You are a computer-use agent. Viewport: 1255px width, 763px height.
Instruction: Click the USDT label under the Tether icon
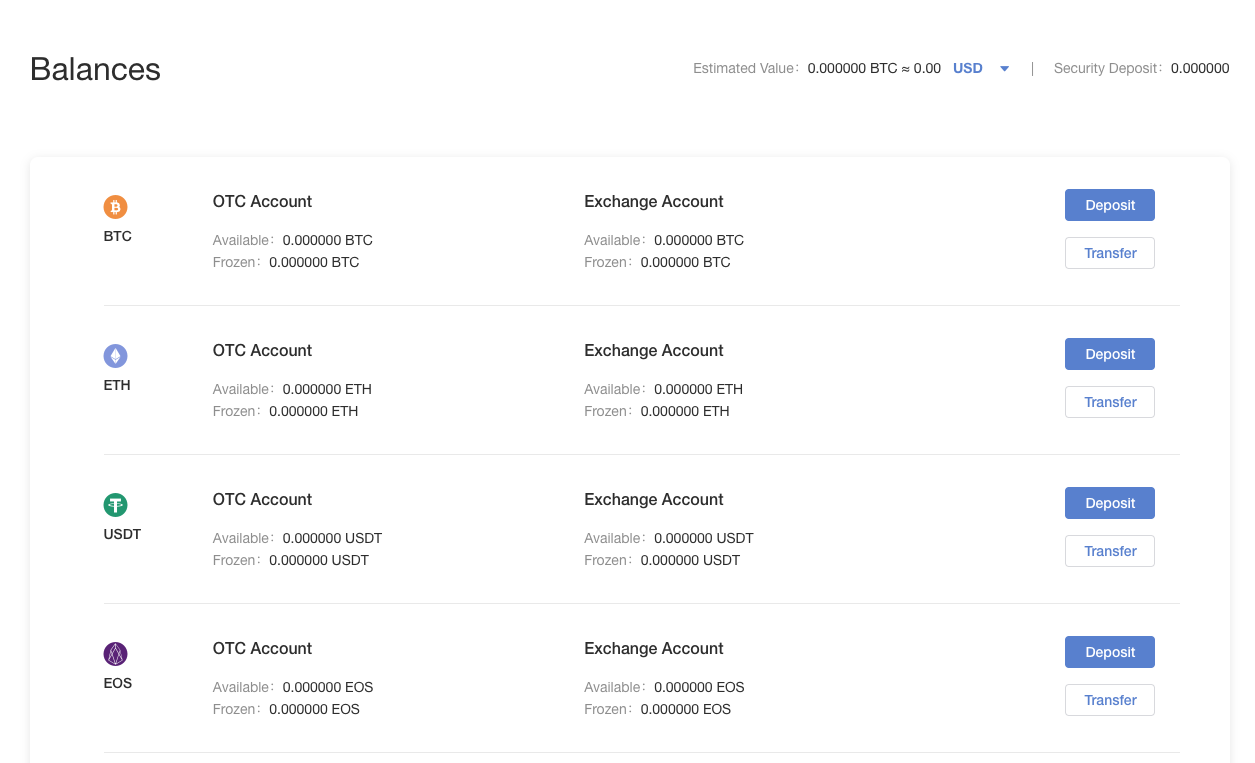point(122,534)
